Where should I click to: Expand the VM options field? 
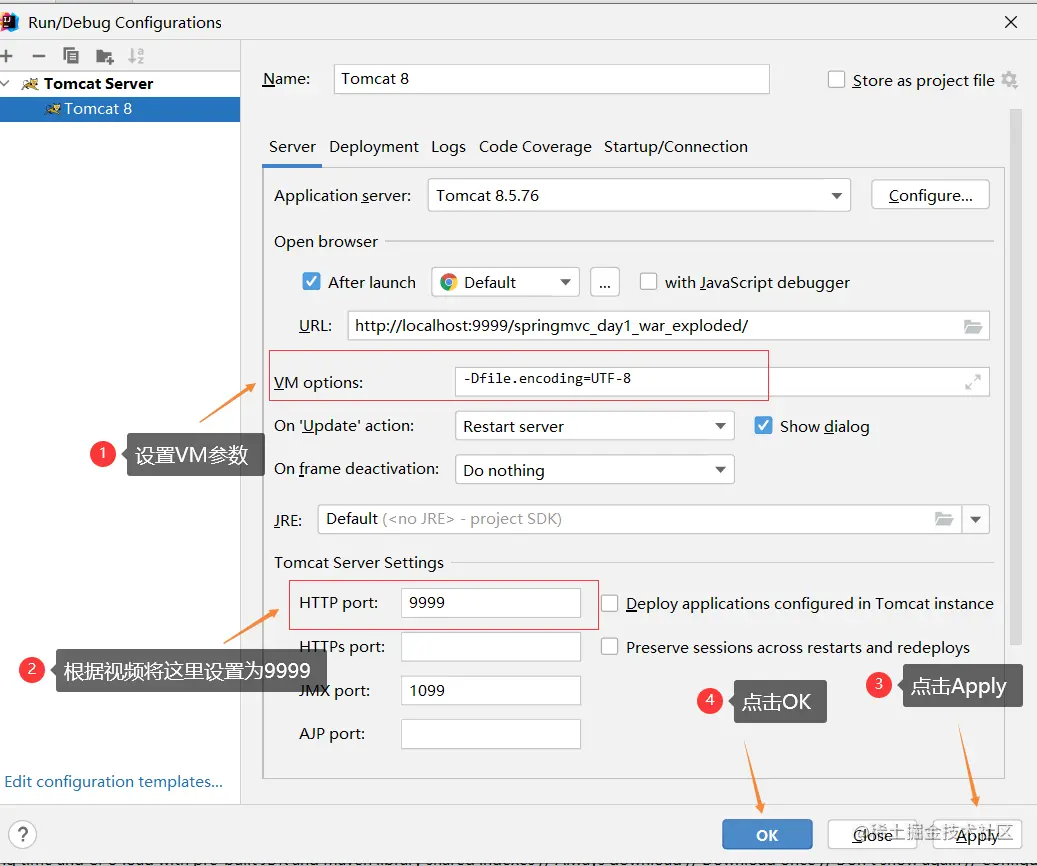pos(973,382)
